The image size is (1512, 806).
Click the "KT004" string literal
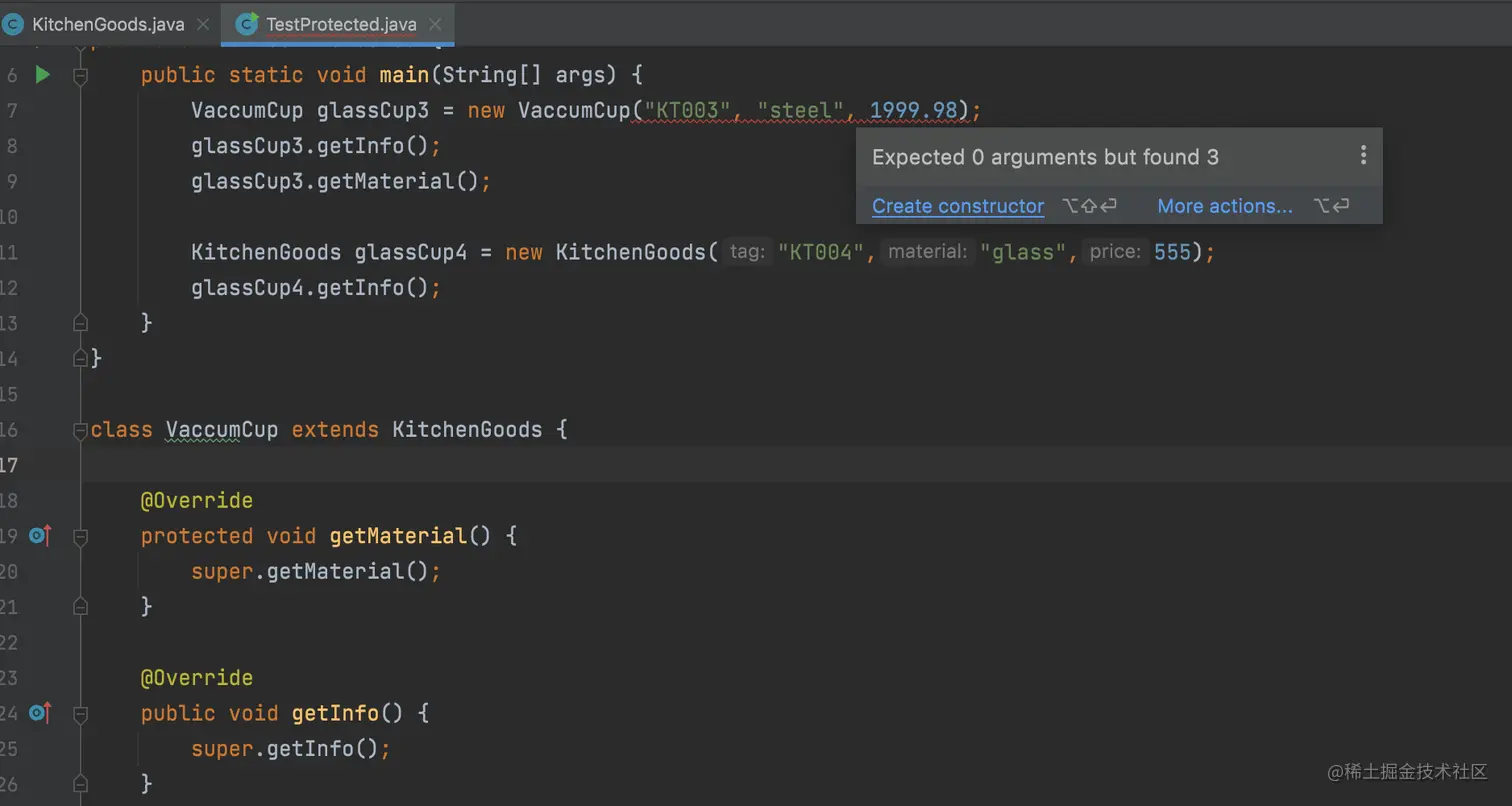821,252
